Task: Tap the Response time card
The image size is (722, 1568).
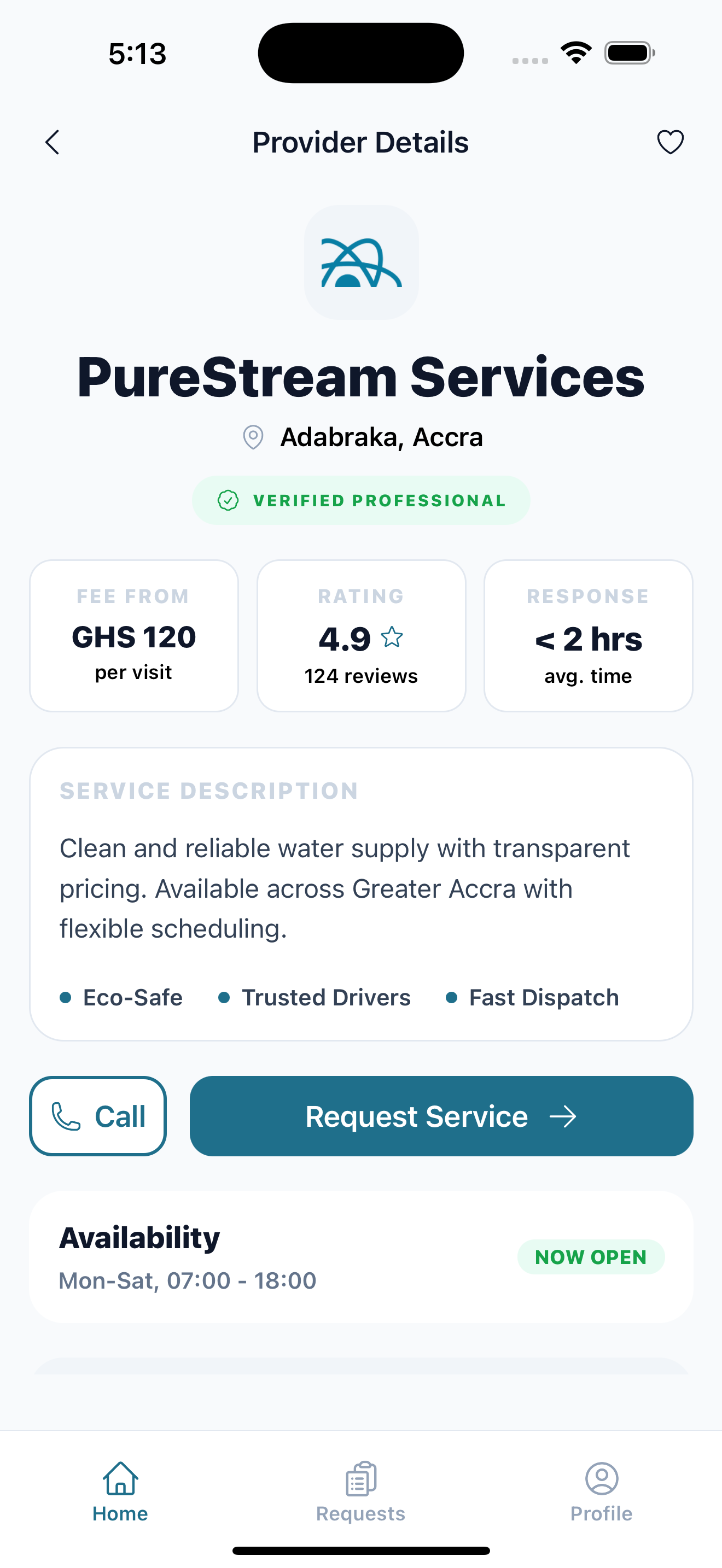Action: pyautogui.click(x=588, y=635)
